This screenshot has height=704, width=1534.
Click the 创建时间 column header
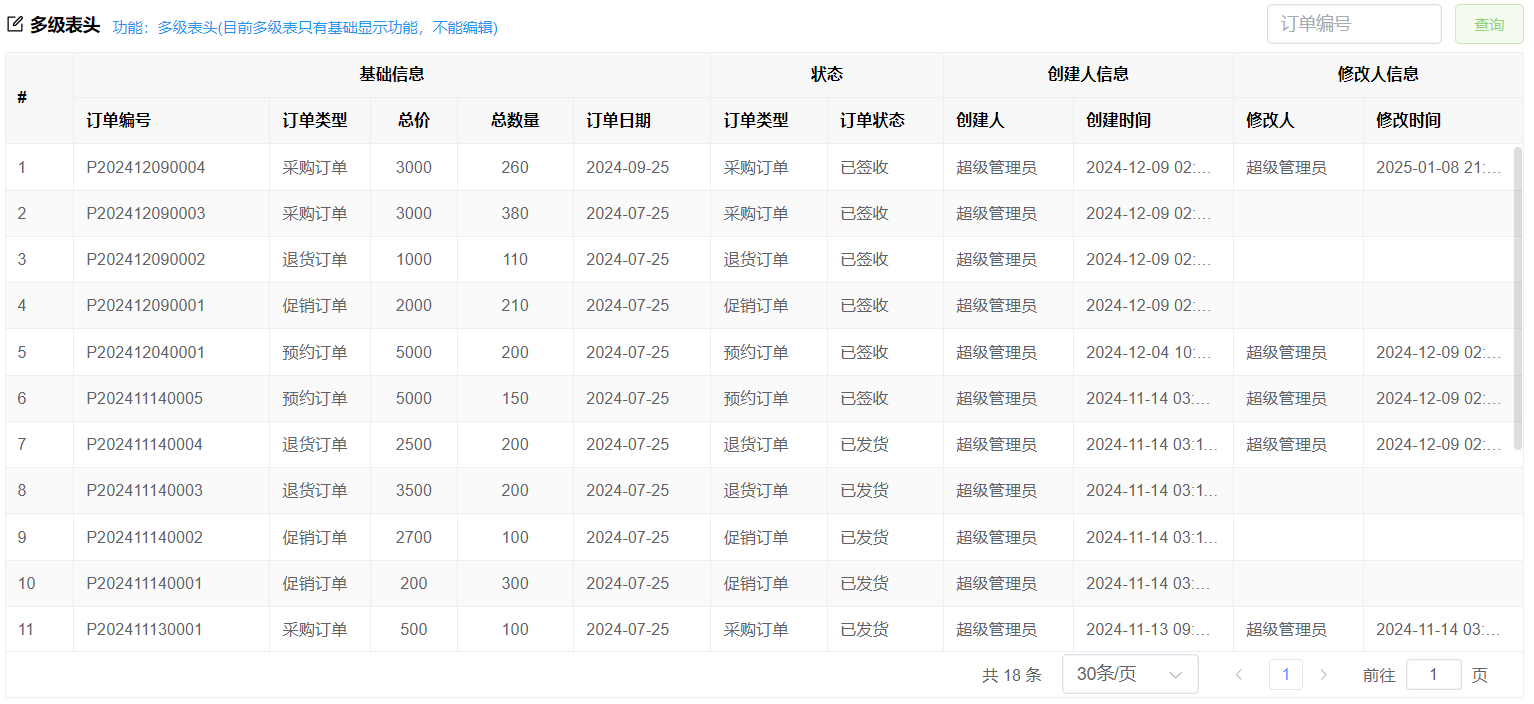tap(1118, 121)
